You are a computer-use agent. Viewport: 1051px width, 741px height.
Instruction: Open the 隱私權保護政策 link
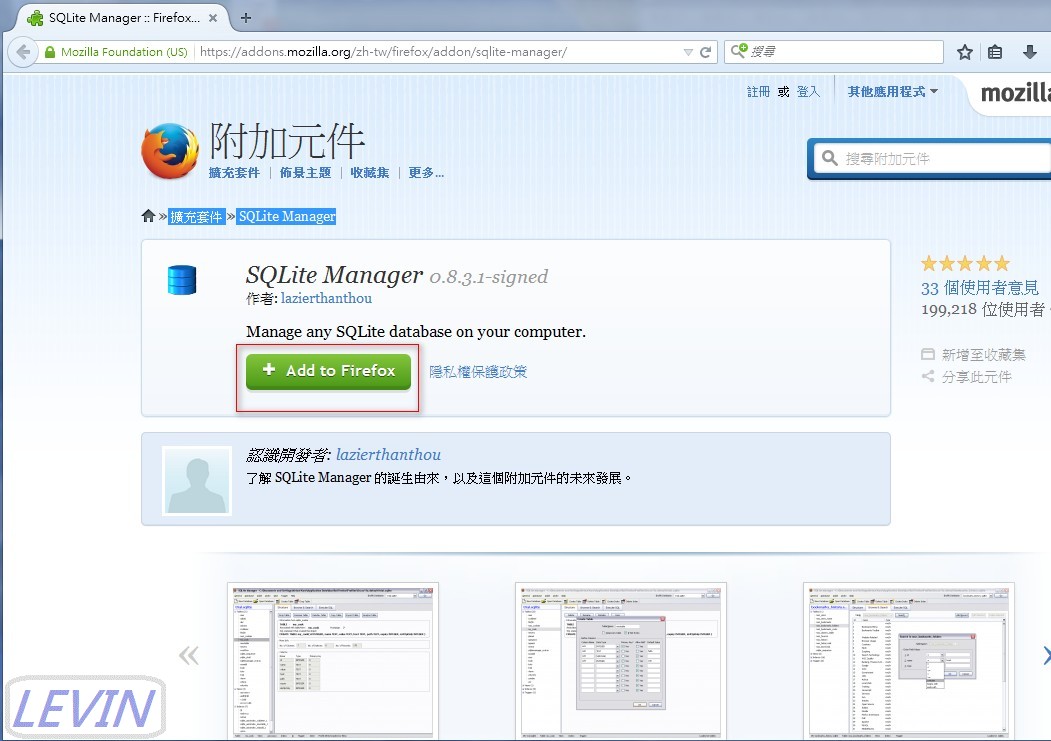[478, 372]
